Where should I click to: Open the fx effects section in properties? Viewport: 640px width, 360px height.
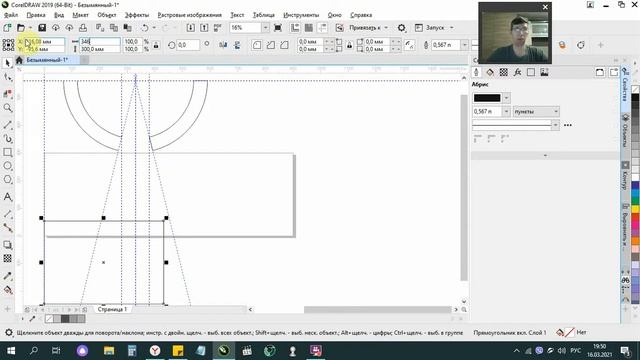(x=517, y=72)
